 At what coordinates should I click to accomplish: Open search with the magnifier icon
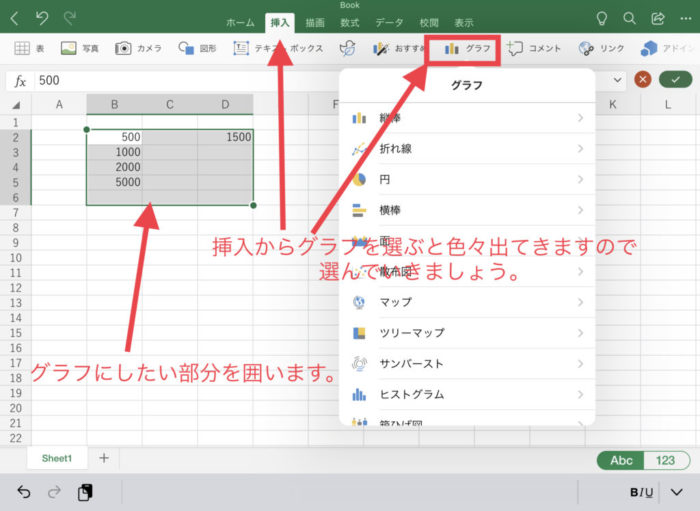pos(629,18)
